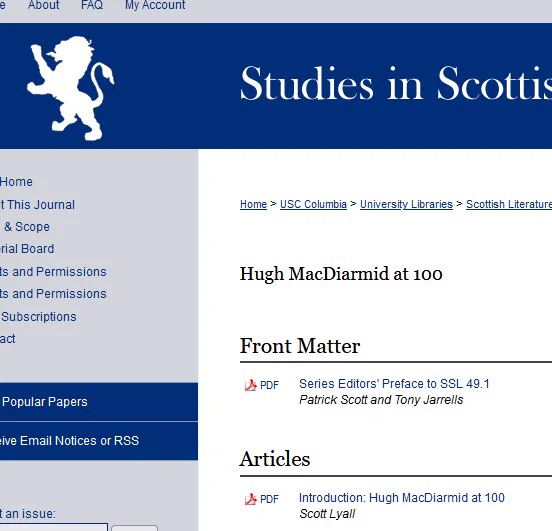Follow the University Libraries breadcrumb link

[406, 204]
